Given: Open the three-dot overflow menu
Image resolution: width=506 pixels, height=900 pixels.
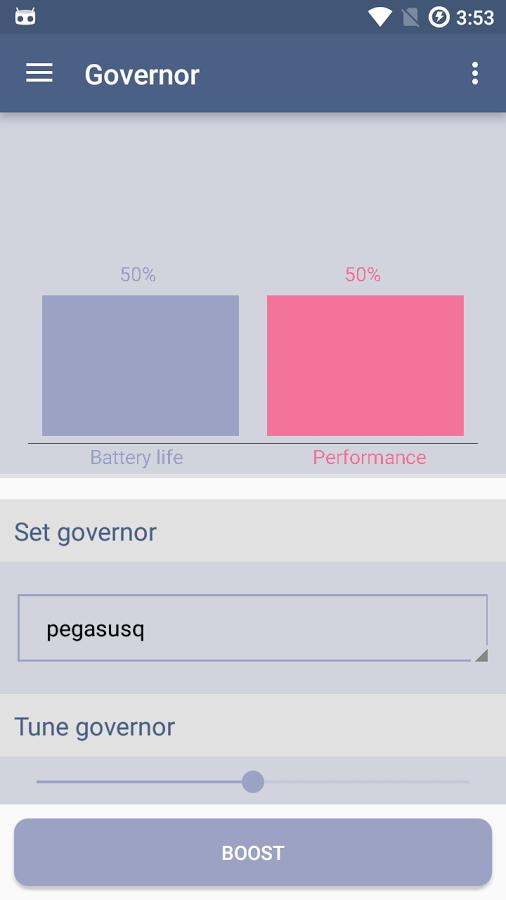Looking at the screenshot, I should click(474, 73).
